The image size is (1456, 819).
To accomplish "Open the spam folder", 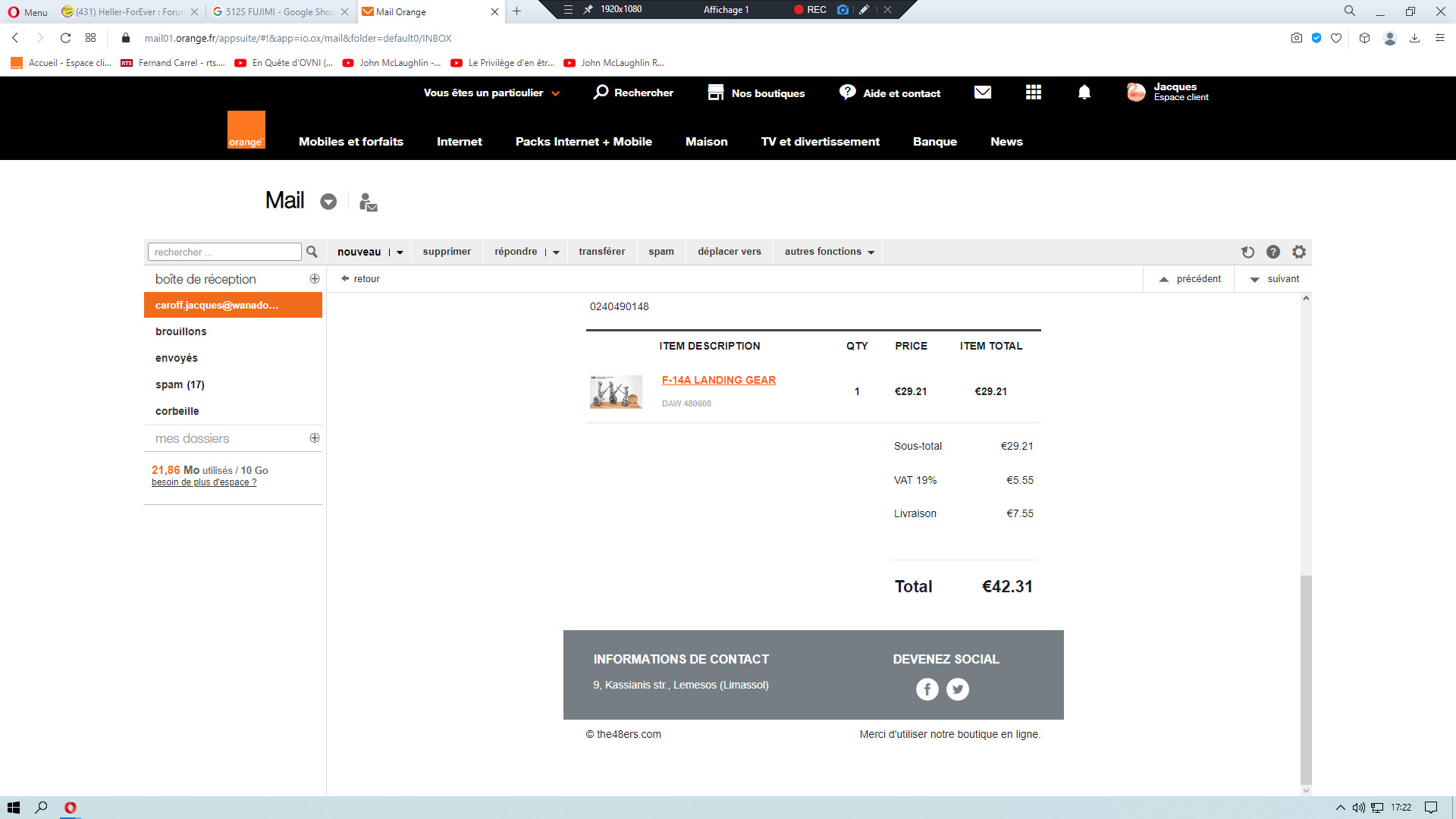I will 180,384.
